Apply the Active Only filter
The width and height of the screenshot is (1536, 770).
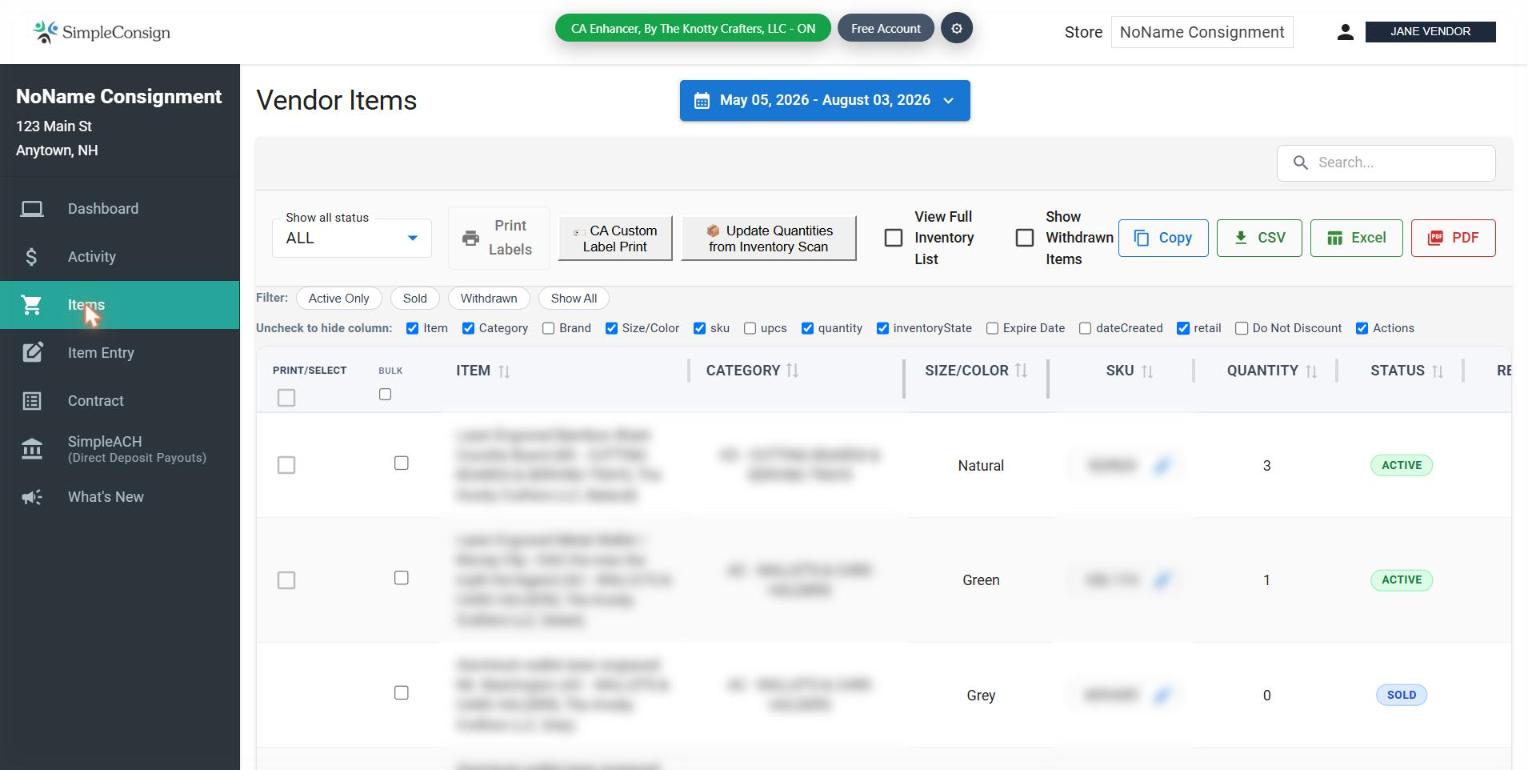click(x=339, y=298)
